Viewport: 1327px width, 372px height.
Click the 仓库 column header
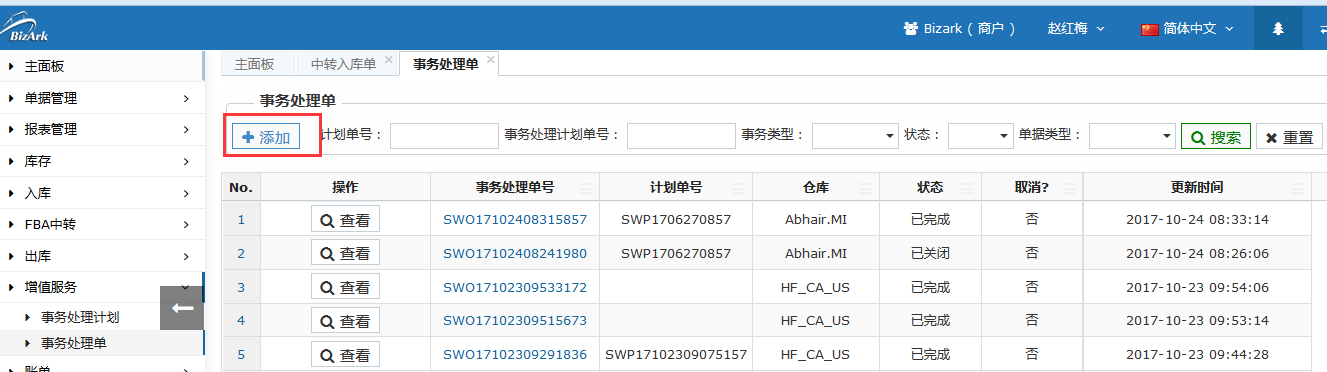click(815, 187)
